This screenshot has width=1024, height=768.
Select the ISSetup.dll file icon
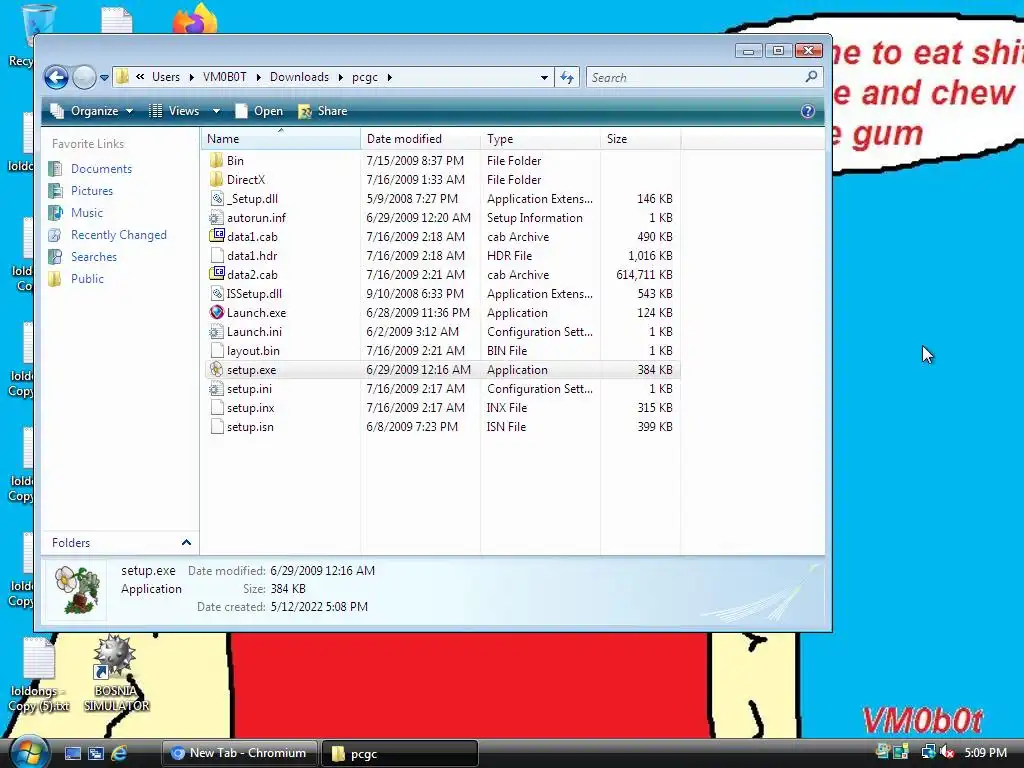click(217, 294)
